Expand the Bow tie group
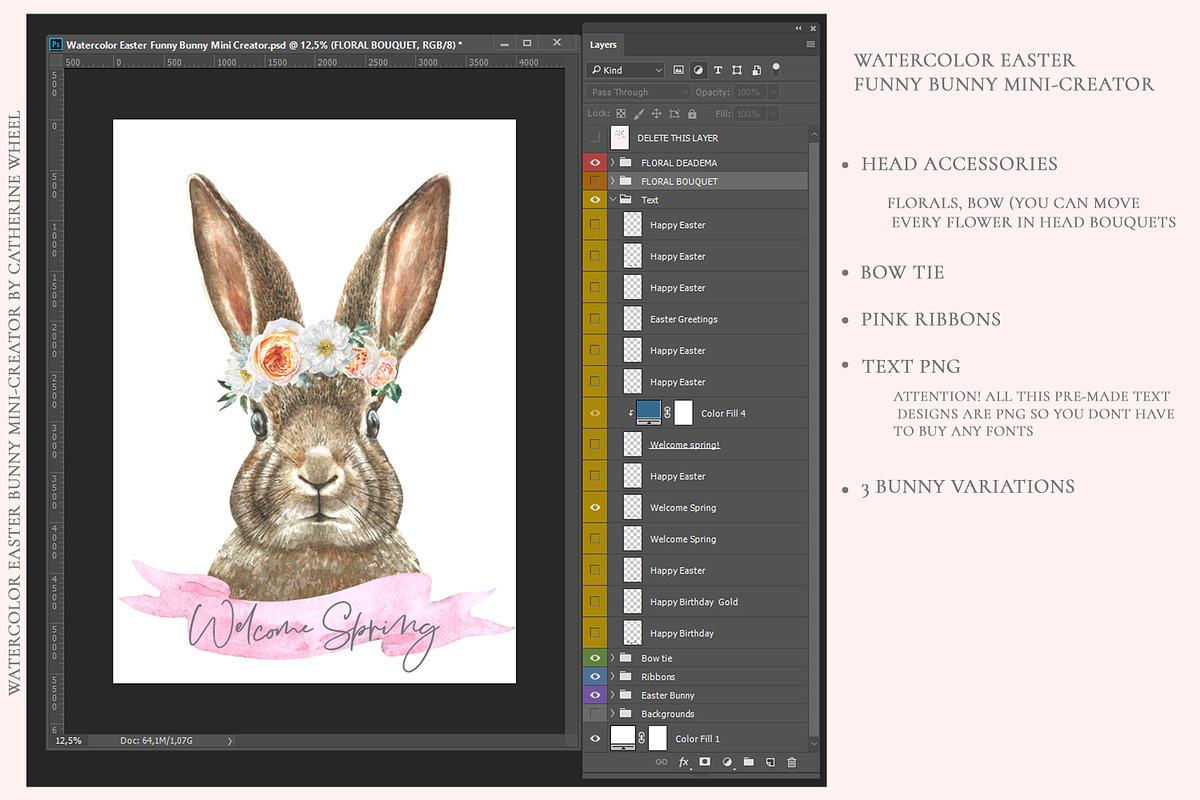1200x800 pixels. (612, 658)
